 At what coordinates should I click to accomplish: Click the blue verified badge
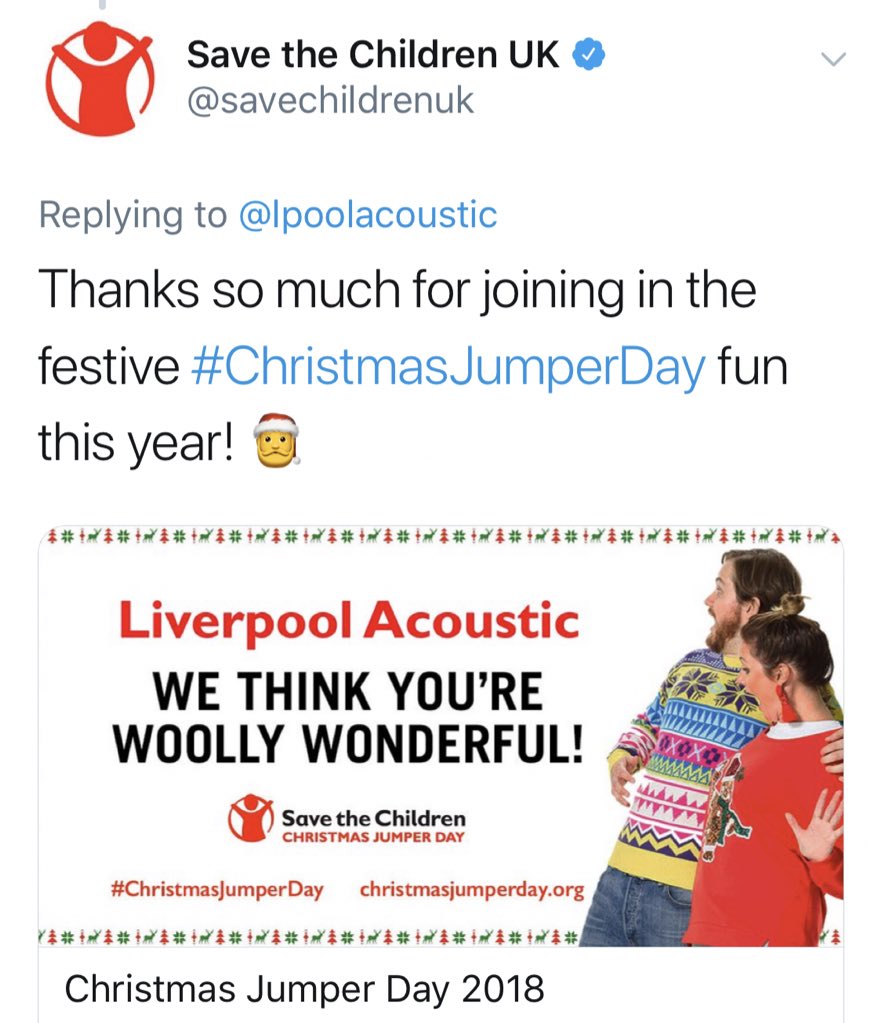[589, 53]
